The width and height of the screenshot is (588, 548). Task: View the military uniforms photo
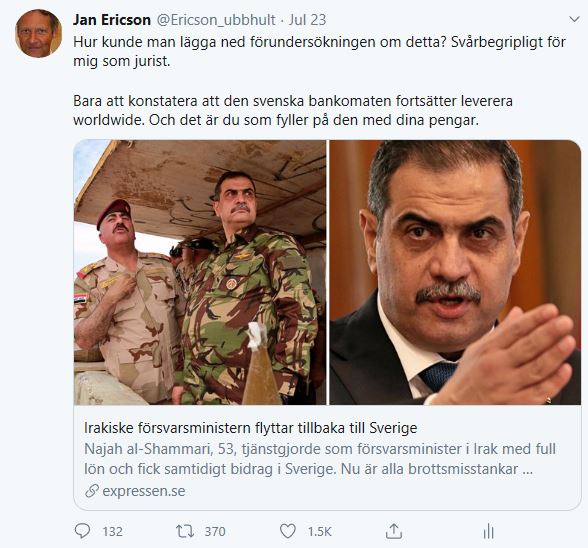tap(200, 272)
